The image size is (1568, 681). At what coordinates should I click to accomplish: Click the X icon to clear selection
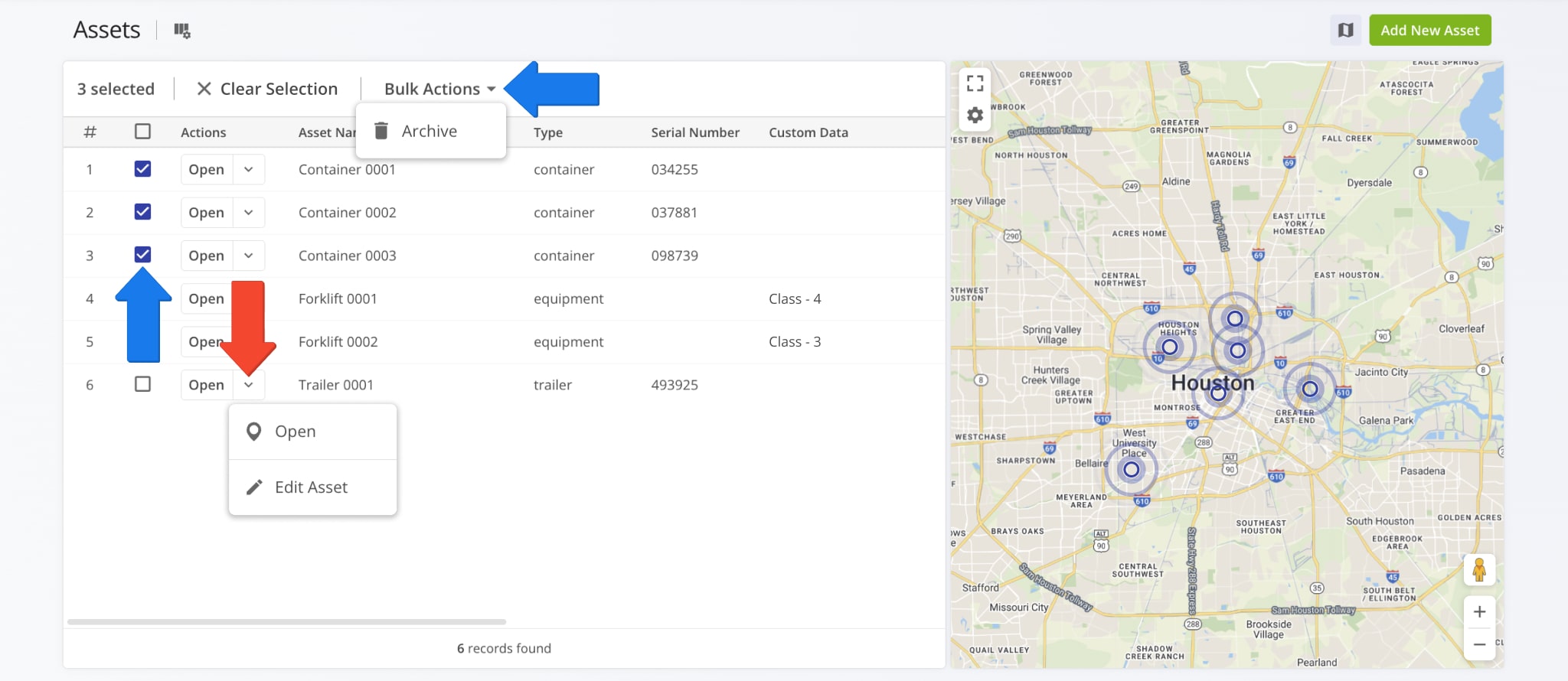[x=204, y=89]
